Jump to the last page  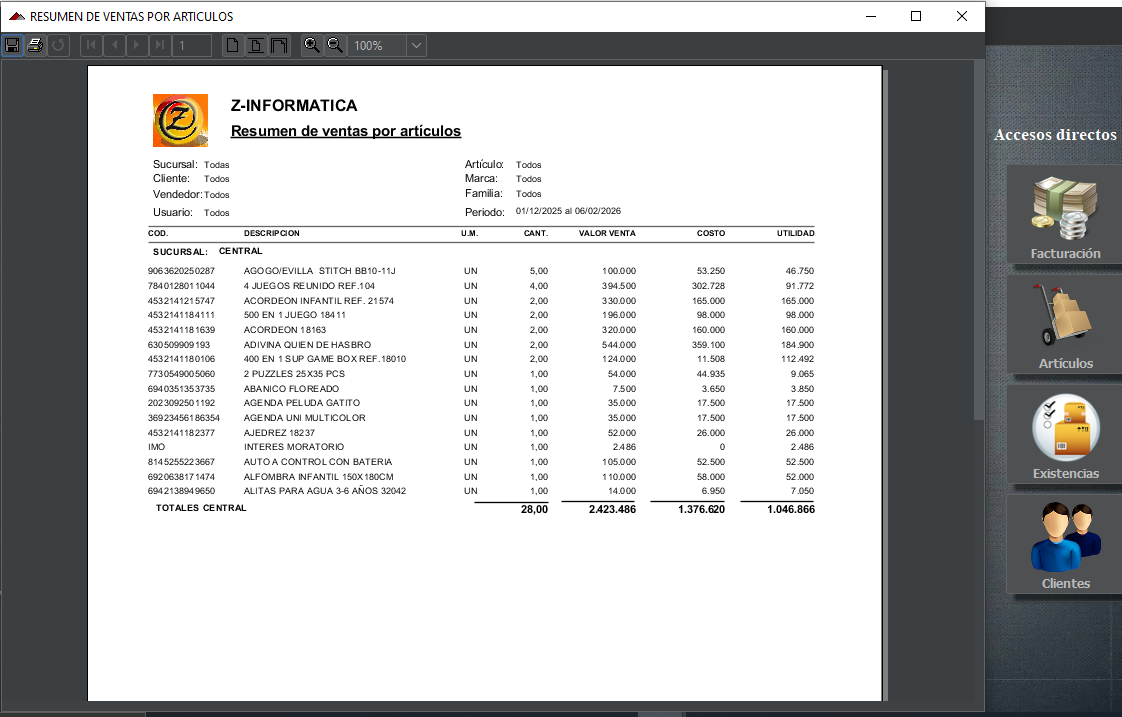(159, 44)
